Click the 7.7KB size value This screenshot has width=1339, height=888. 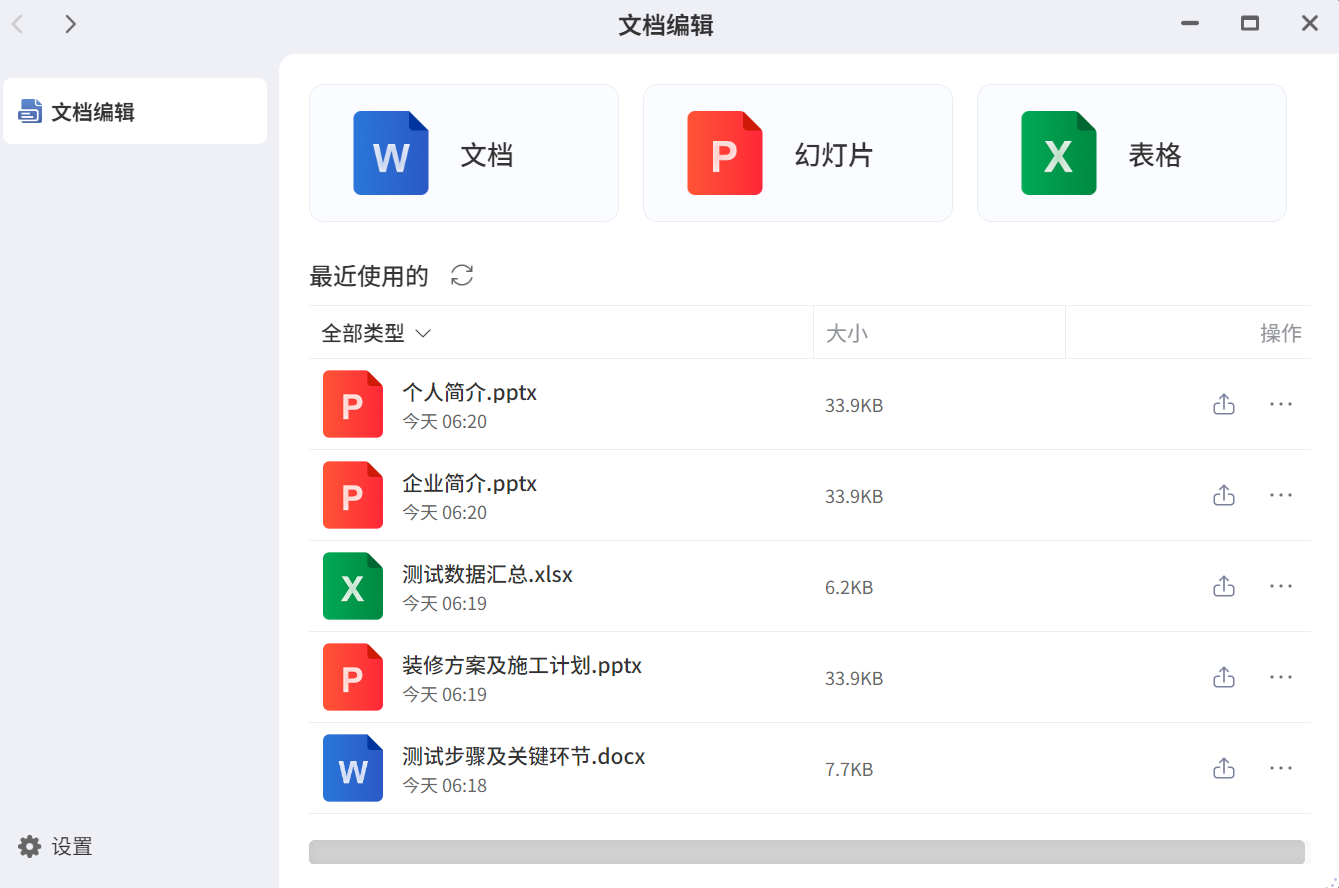point(849,770)
